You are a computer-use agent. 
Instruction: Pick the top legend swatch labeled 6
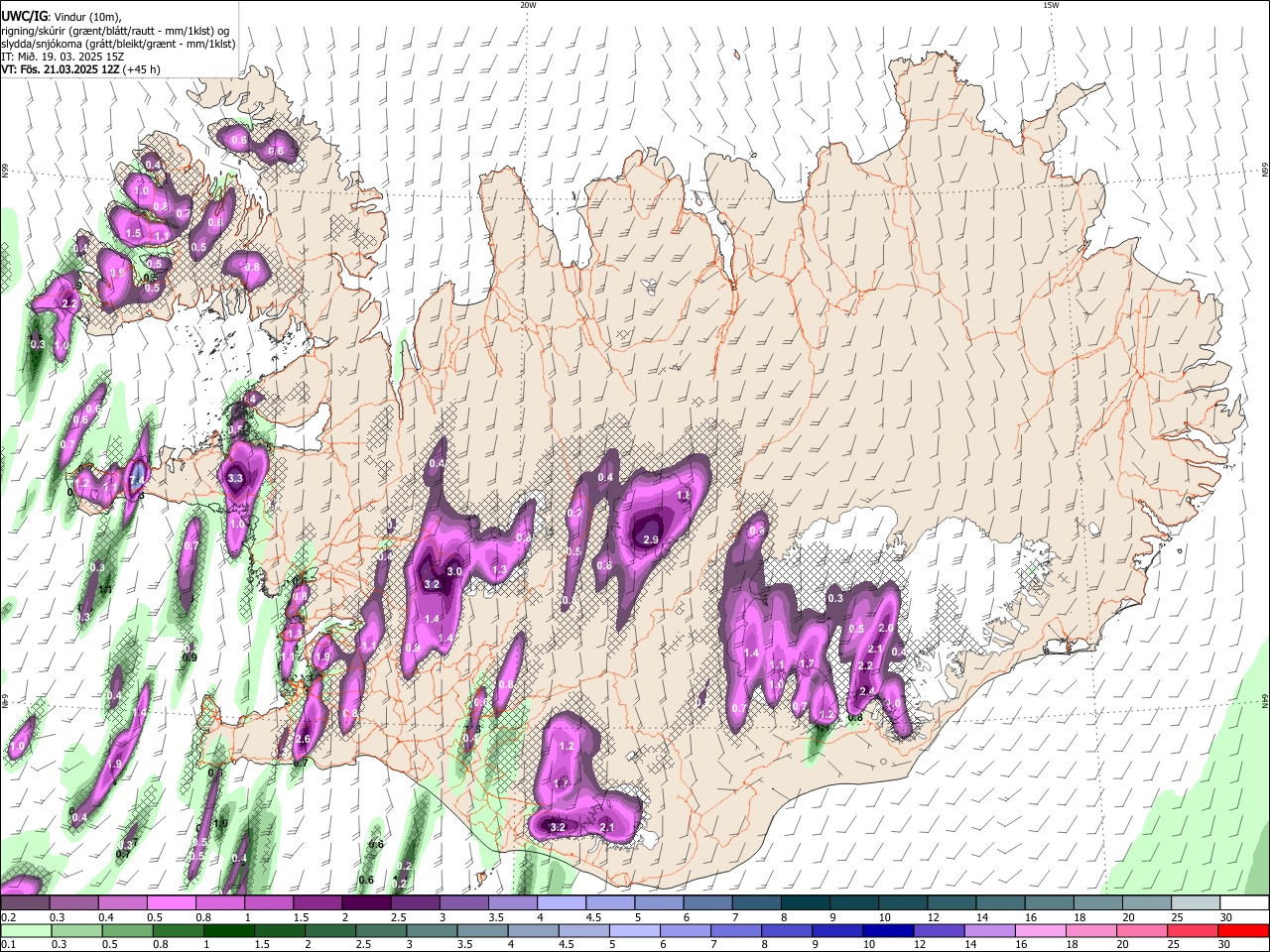click(x=707, y=903)
